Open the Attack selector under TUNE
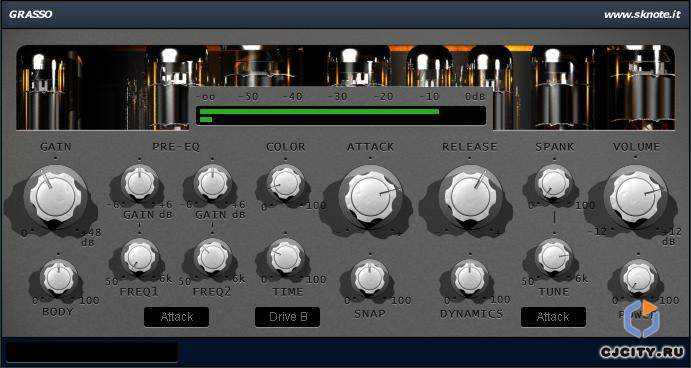 pos(553,317)
